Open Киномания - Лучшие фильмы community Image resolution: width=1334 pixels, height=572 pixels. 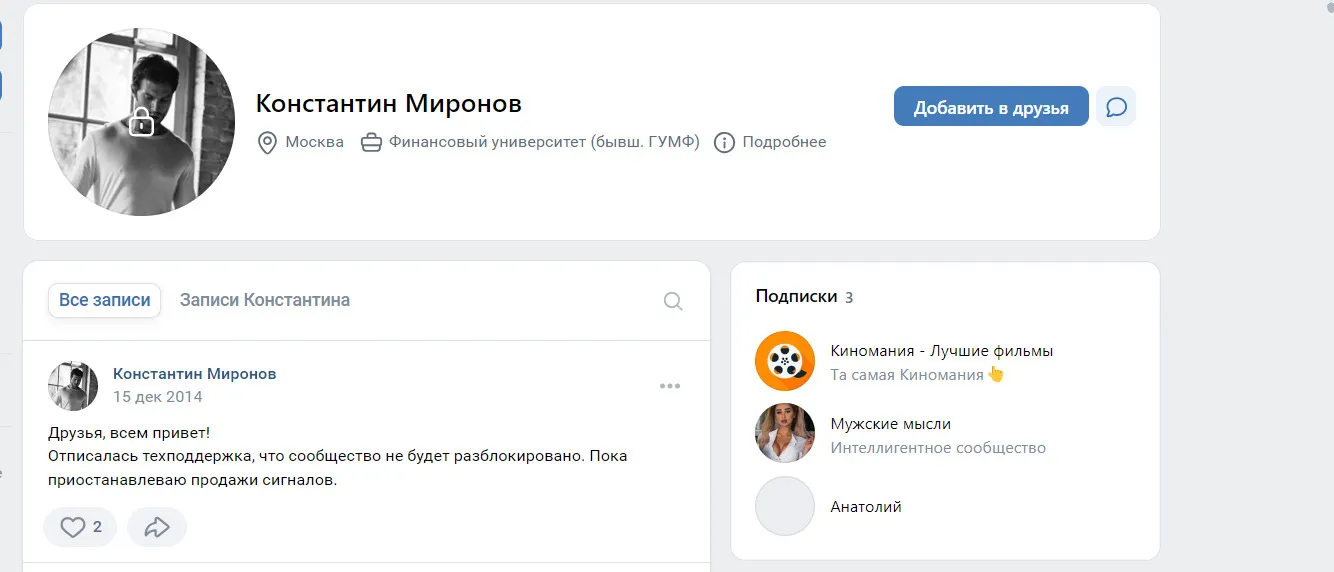tap(942, 351)
